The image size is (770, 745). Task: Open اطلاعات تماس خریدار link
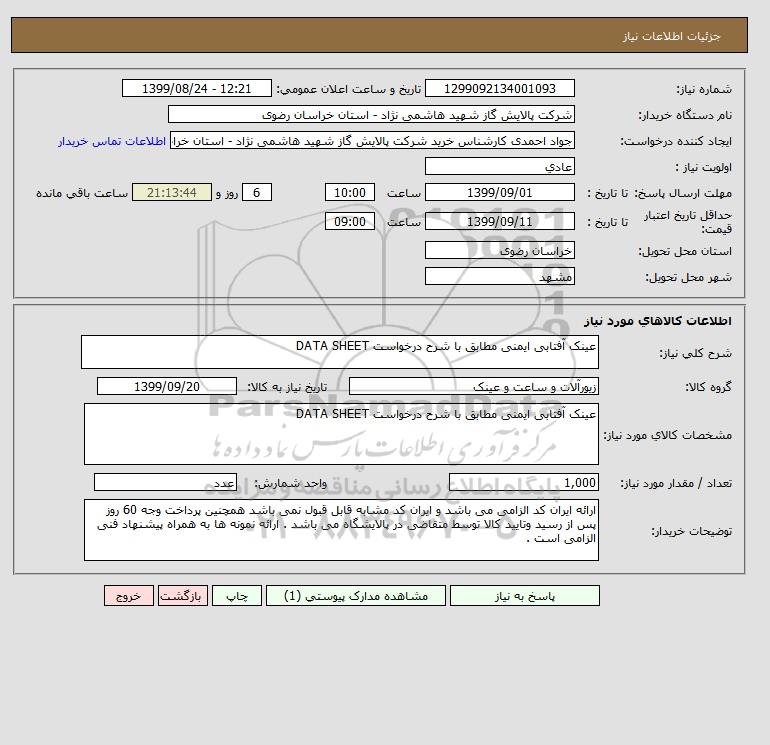tap(112, 141)
